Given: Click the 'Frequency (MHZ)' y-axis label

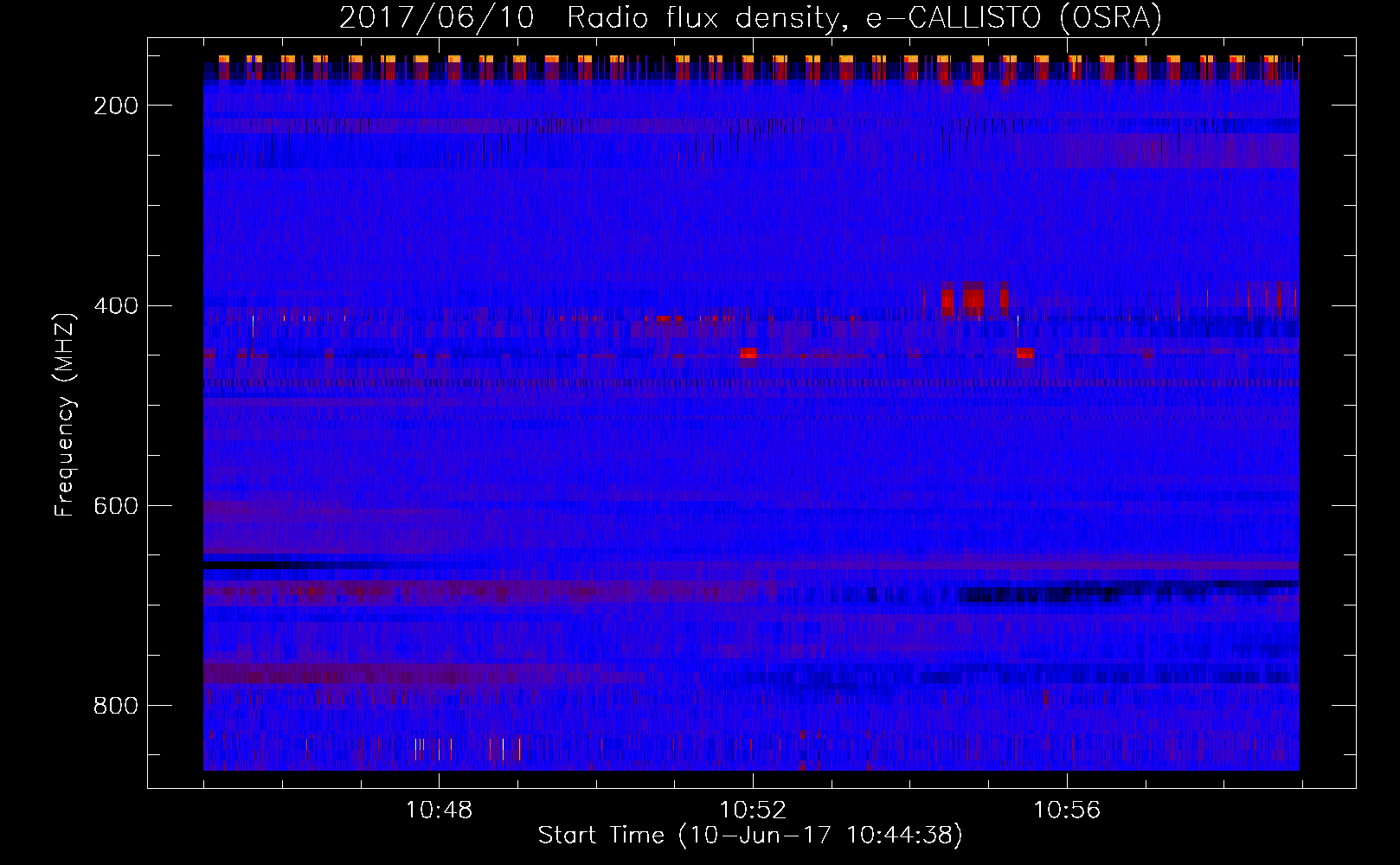Looking at the screenshot, I should pos(65,414).
